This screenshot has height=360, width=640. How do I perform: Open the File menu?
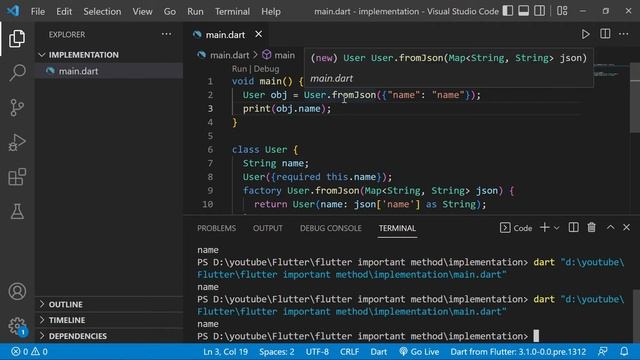coord(38,11)
